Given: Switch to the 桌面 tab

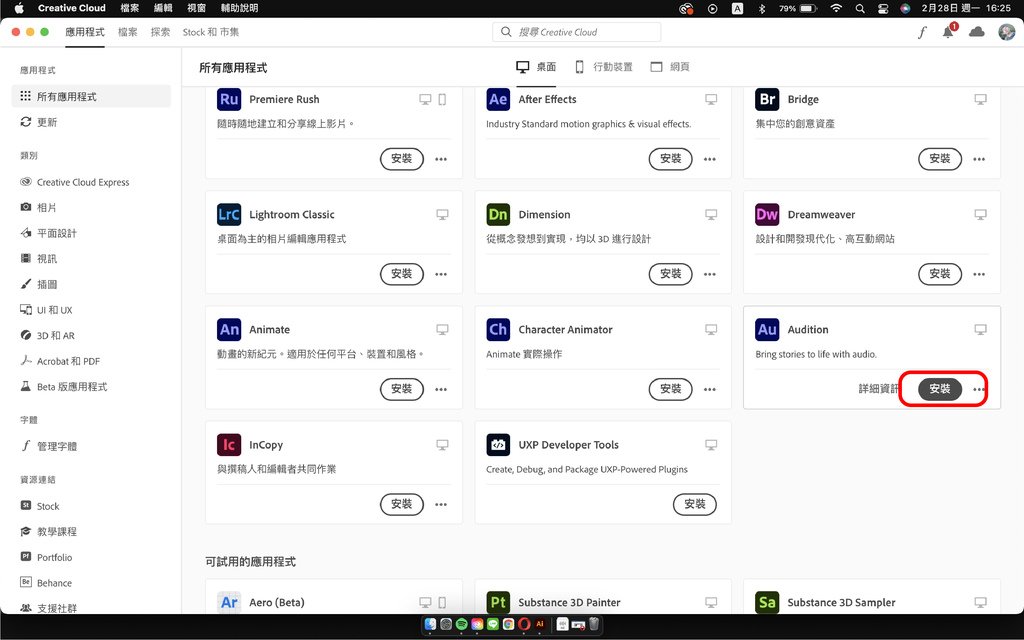Looking at the screenshot, I should (x=536, y=67).
